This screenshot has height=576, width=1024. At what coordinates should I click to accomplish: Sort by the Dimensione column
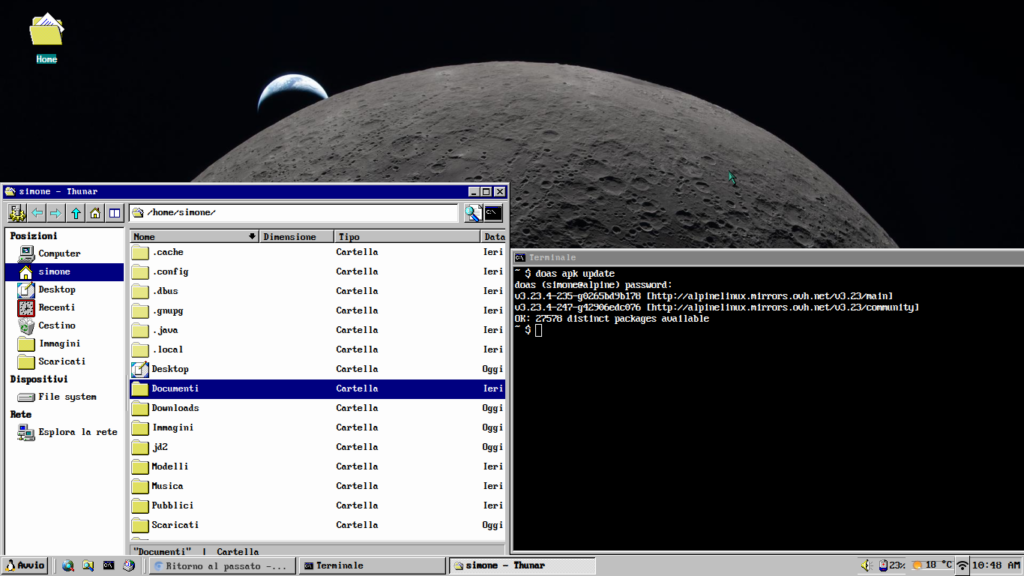coord(296,236)
